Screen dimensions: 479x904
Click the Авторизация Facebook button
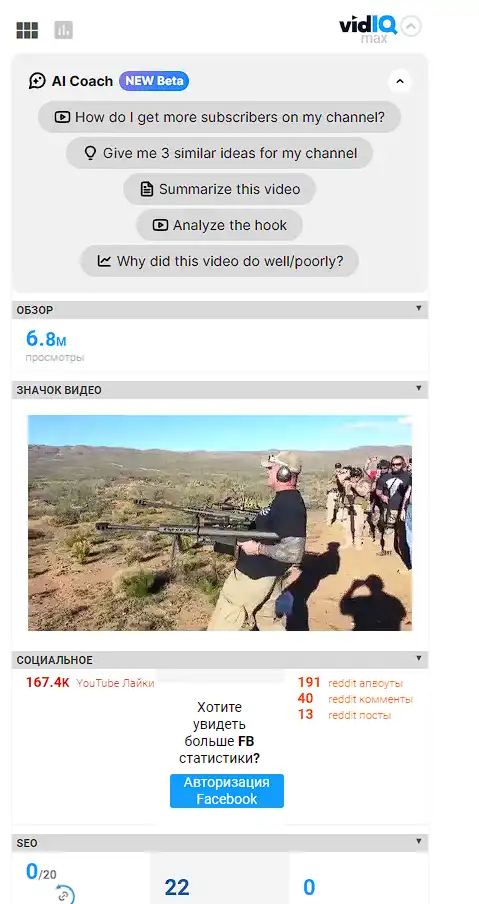pos(227,791)
